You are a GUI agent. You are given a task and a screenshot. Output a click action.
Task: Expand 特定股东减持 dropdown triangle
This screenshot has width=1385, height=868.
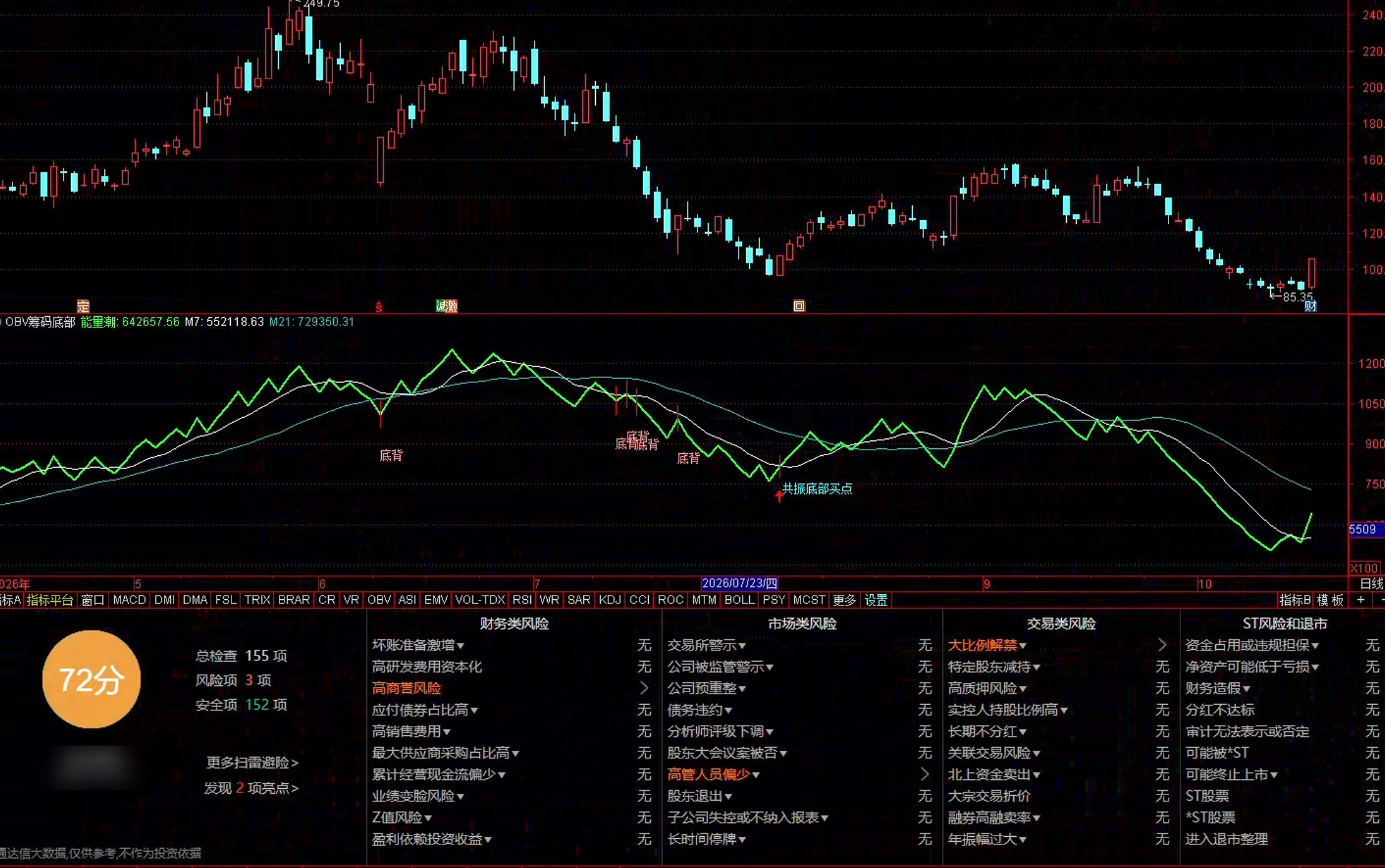(1036, 668)
